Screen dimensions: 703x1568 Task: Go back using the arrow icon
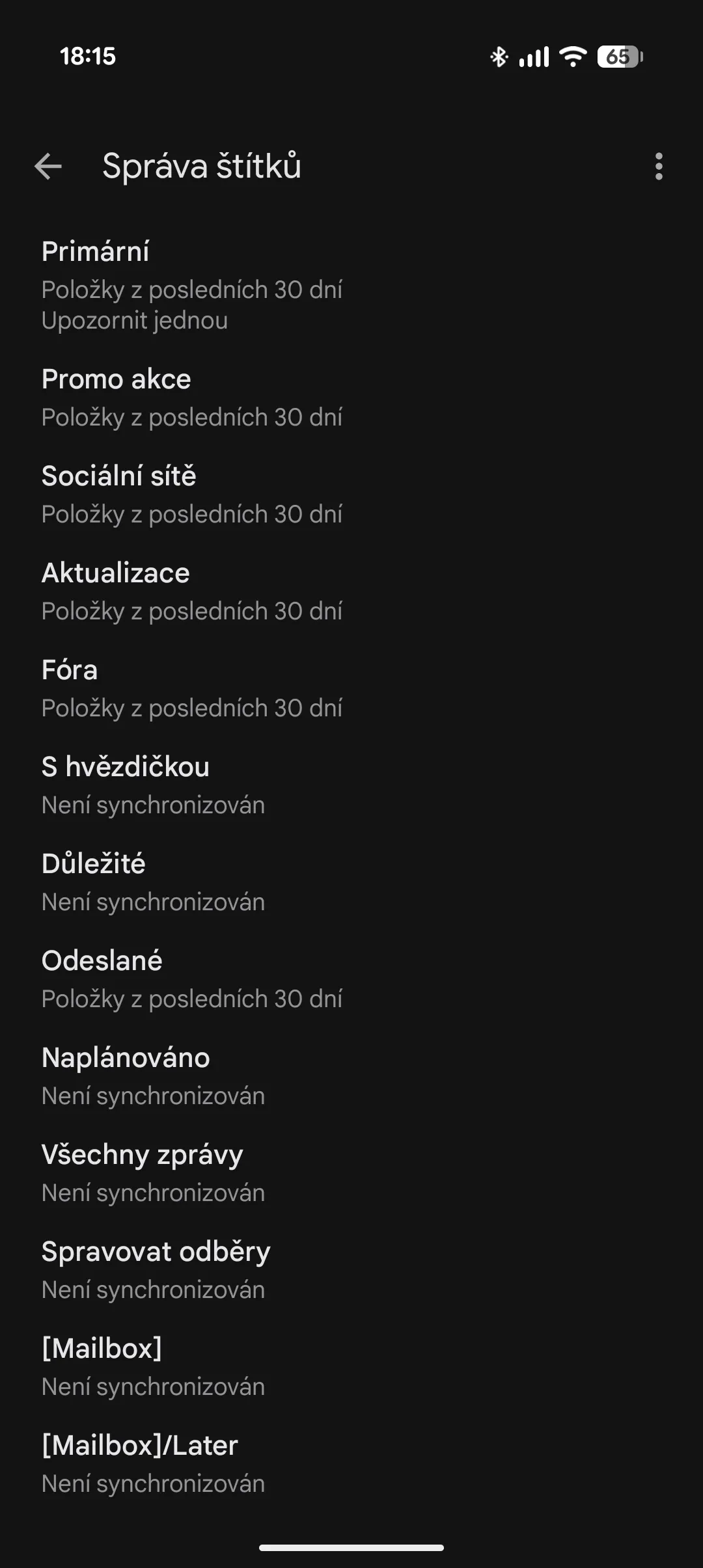tap(48, 167)
